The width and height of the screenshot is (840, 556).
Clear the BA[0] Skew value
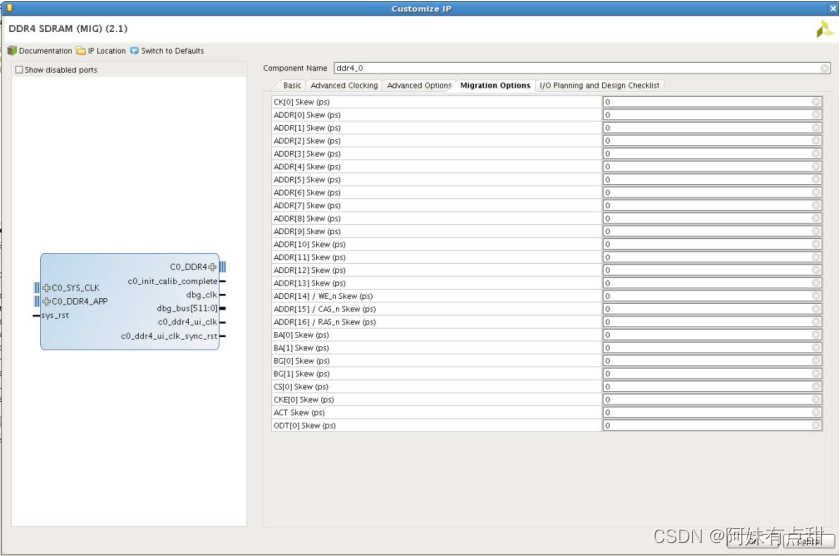[x=815, y=335]
